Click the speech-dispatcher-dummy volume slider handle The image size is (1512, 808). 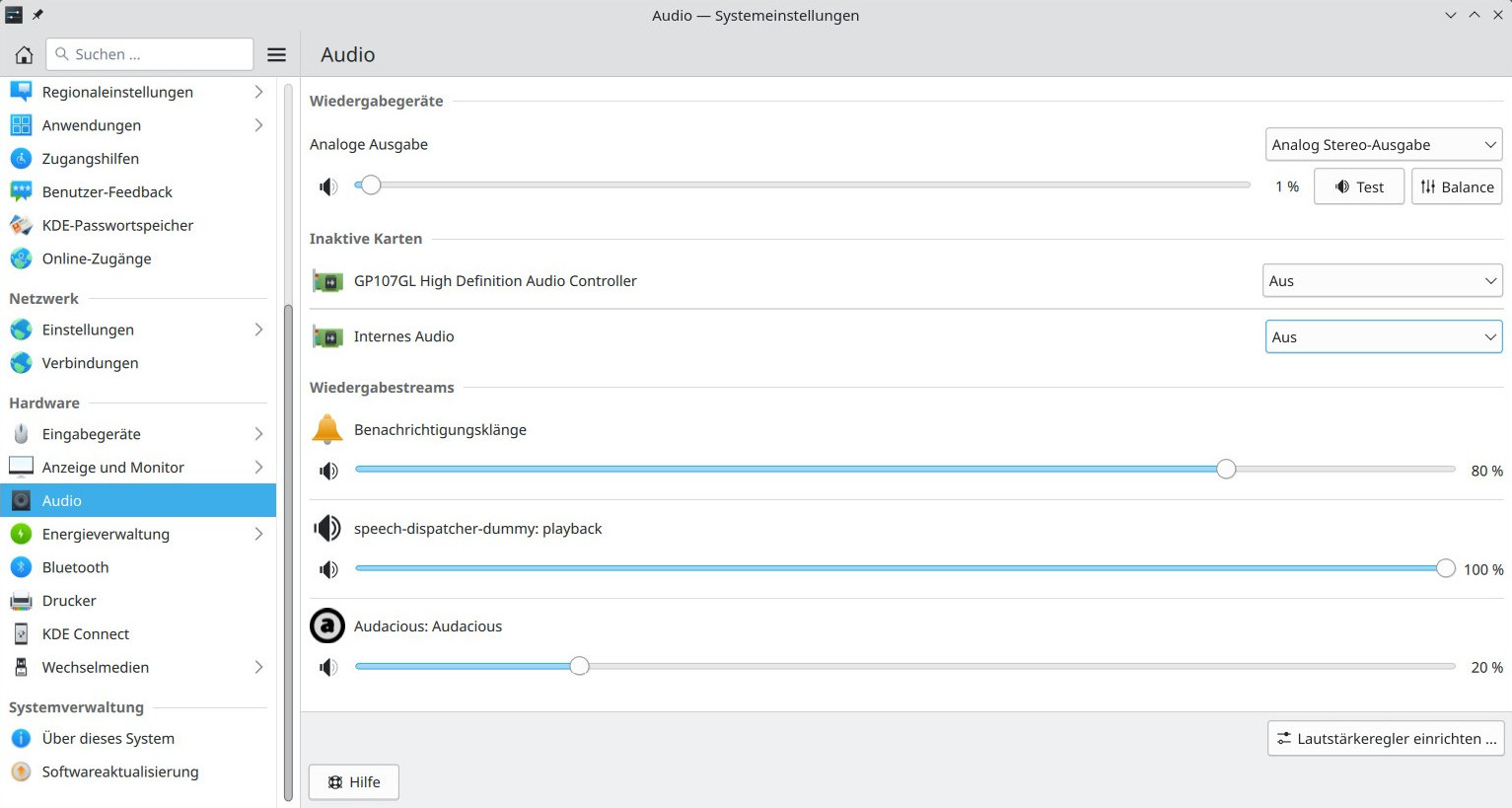(x=1445, y=568)
